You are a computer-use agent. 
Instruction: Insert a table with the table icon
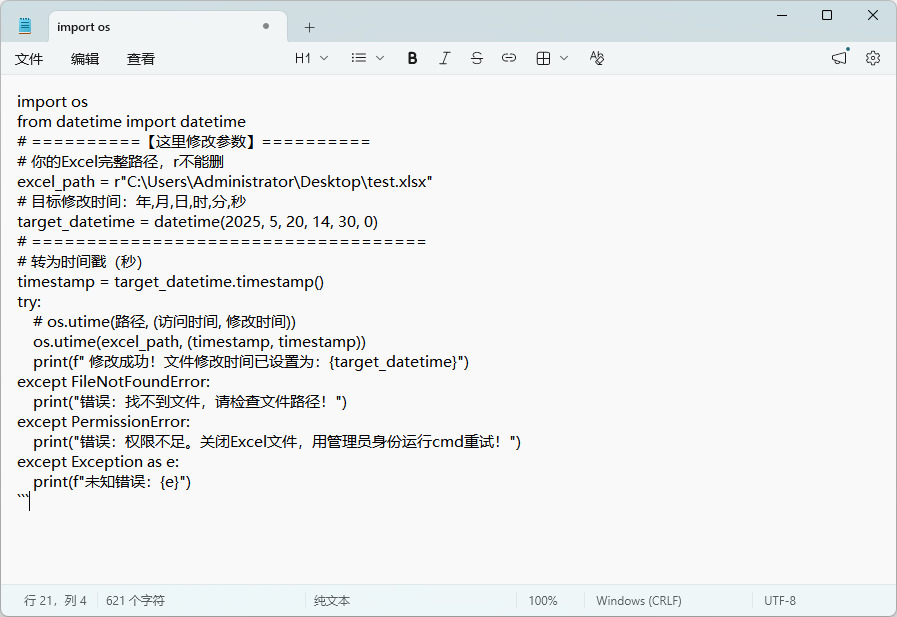tap(543, 58)
